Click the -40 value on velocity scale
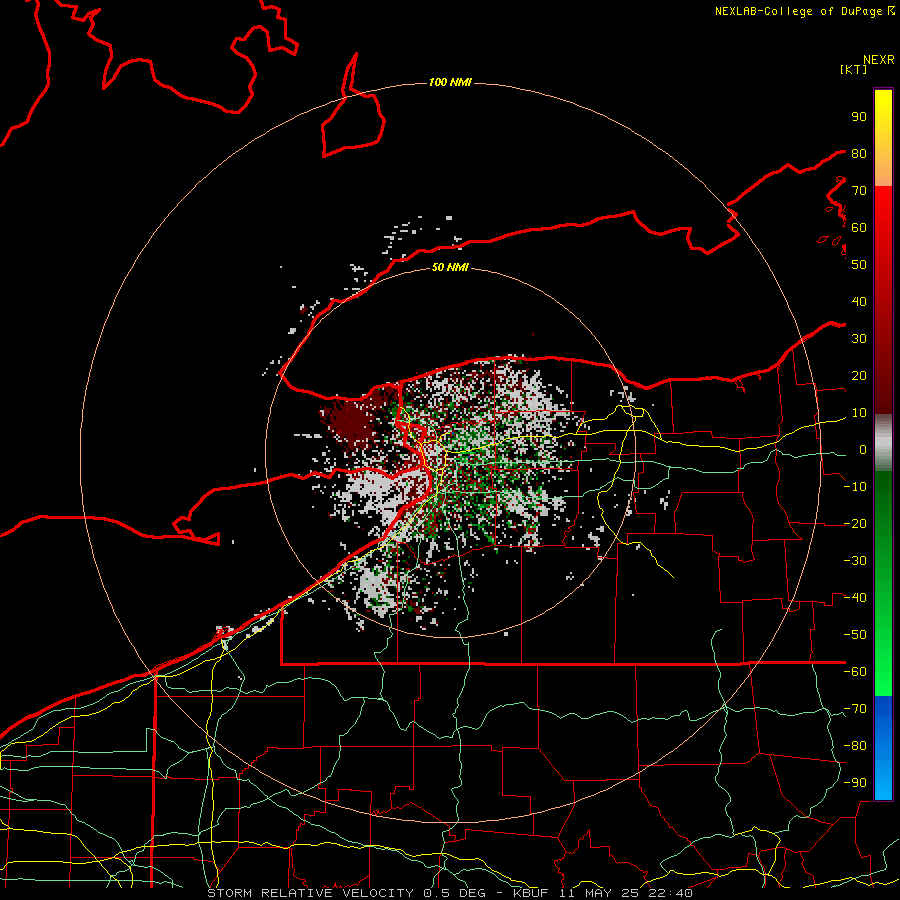 [855, 598]
